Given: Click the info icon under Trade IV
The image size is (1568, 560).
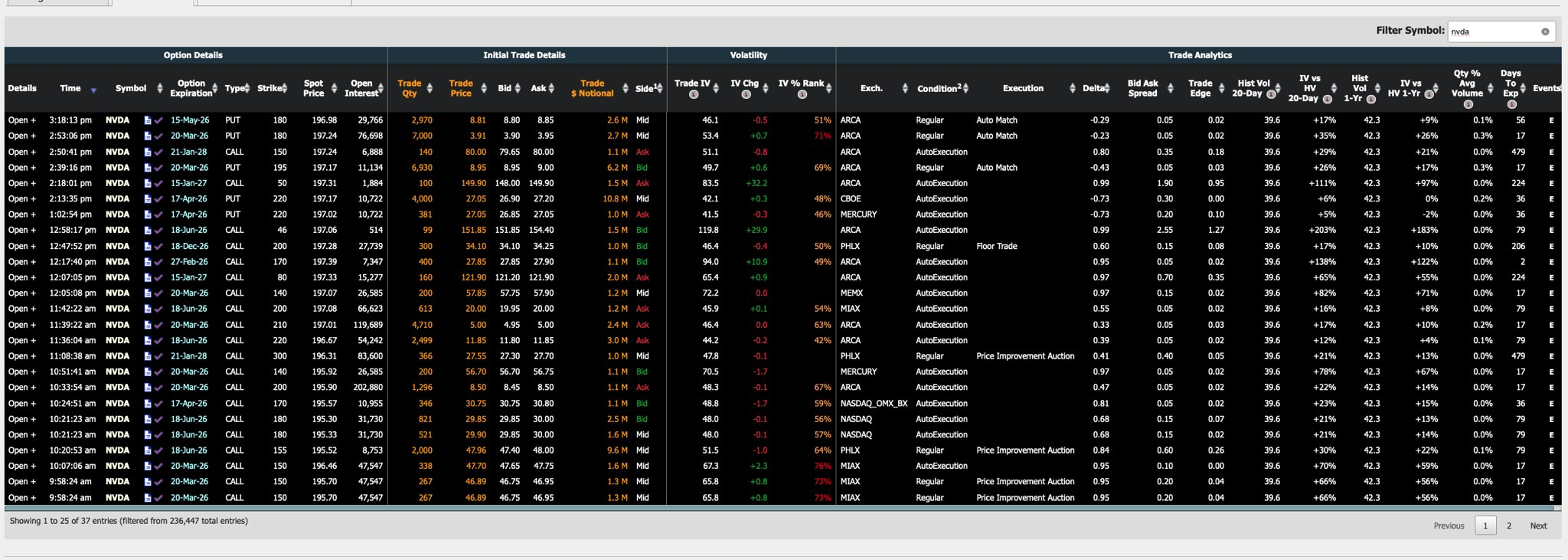Looking at the screenshot, I should pos(693,95).
